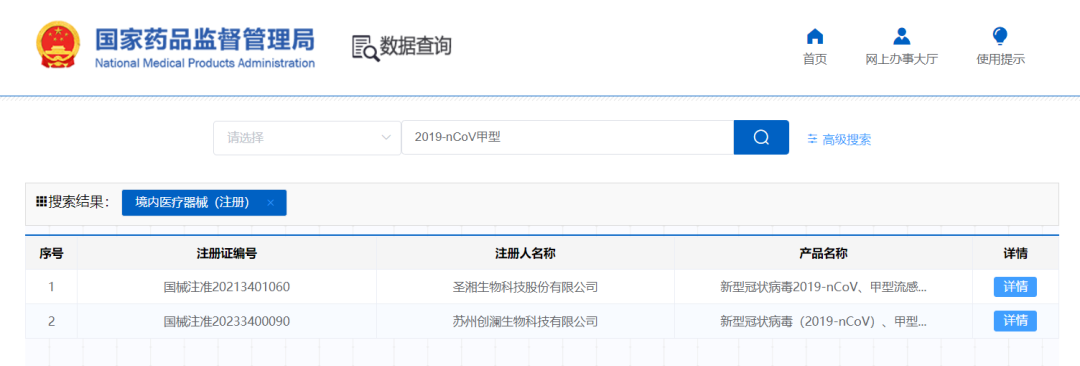Click the 产品名称 column header
This screenshot has width=1080, height=366.
tap(823, 253)
